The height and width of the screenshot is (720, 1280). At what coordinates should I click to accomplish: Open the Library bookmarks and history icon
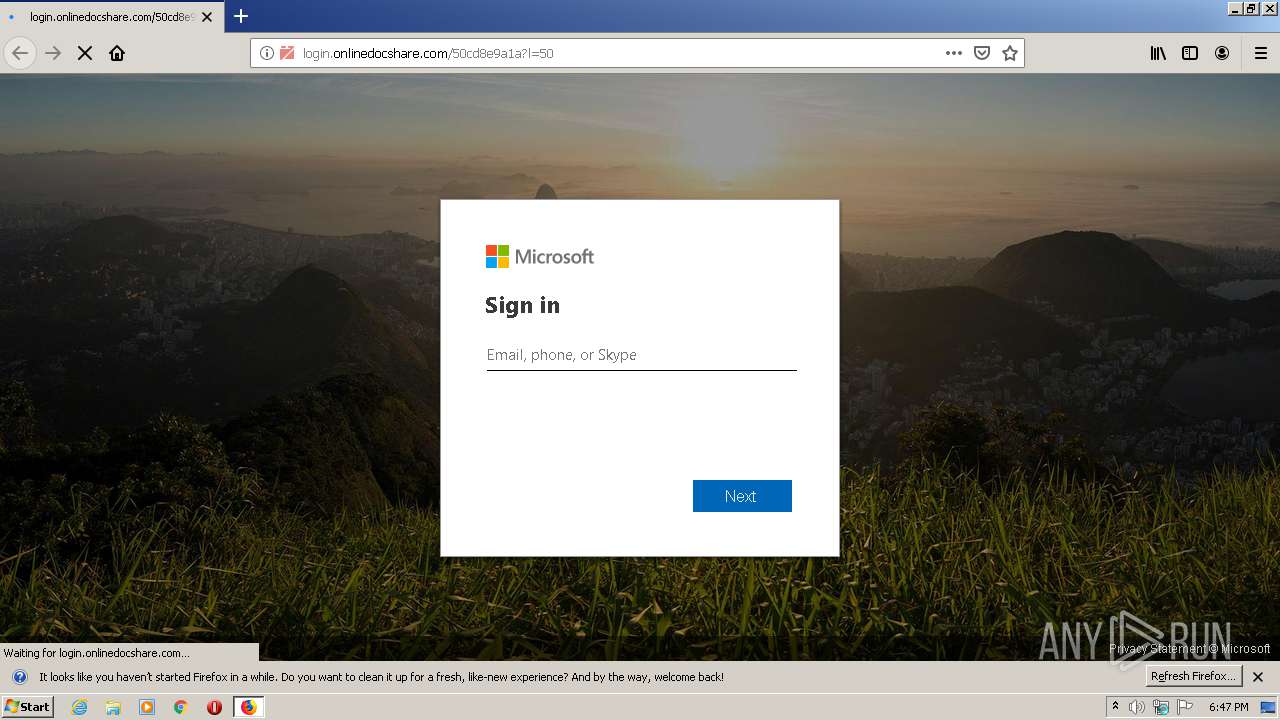(1158, 53)
